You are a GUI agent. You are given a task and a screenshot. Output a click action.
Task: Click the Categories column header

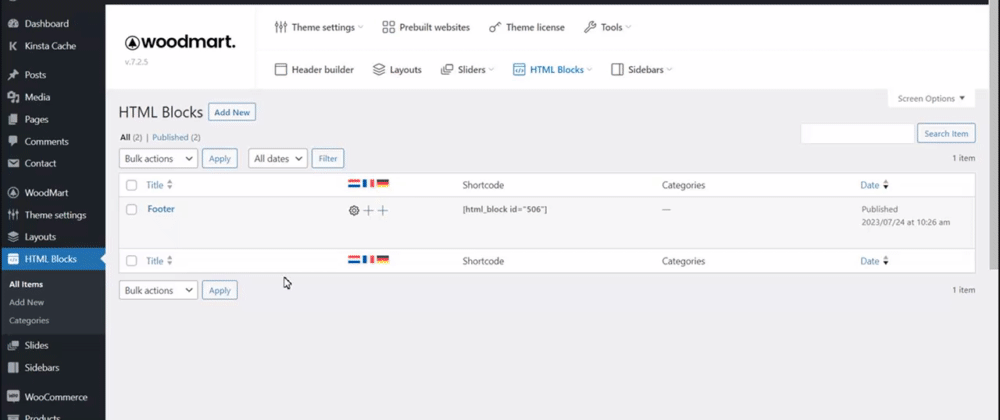tap(683, 185)
